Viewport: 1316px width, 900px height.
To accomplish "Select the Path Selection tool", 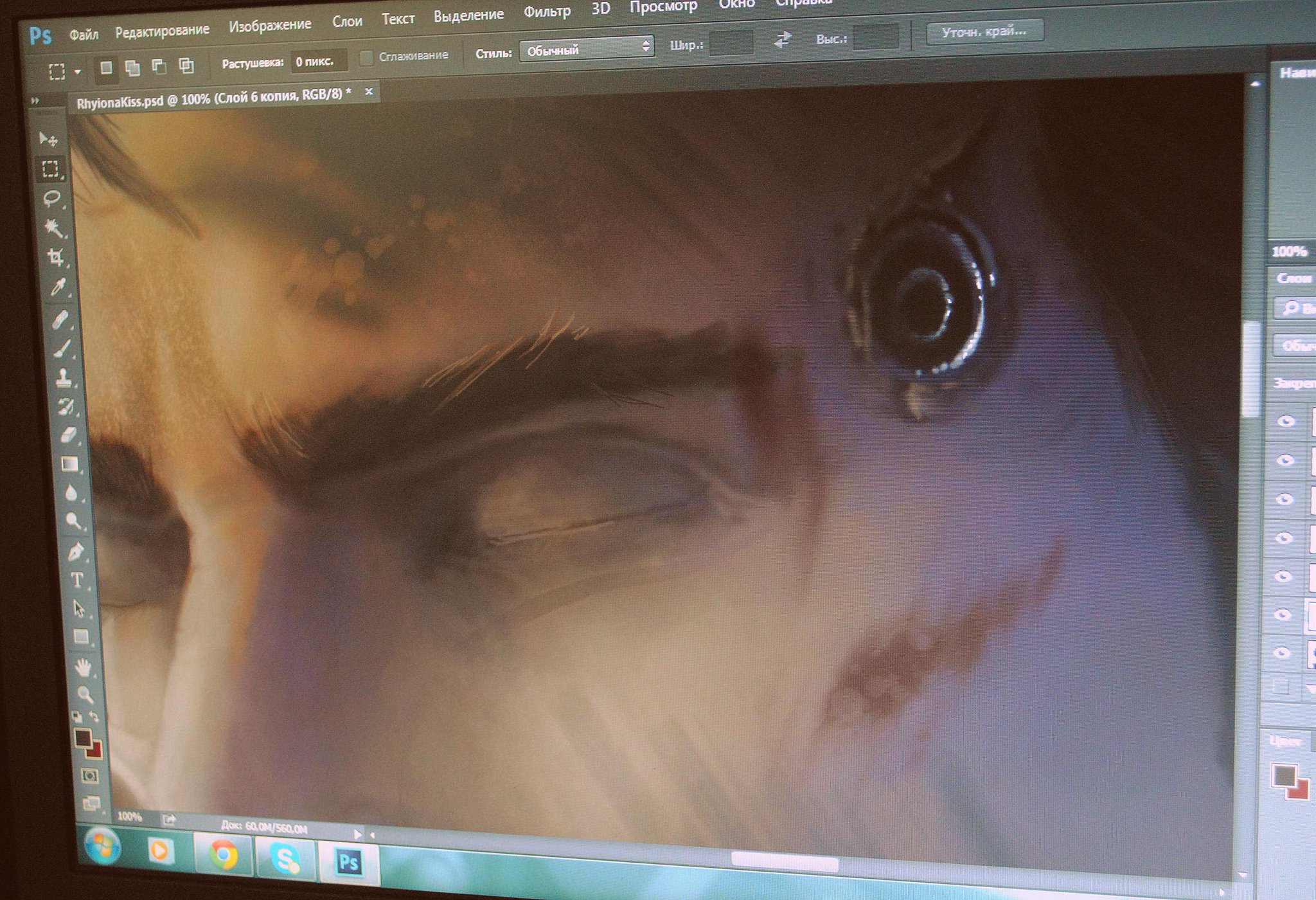I will click(x=79, y=608).
